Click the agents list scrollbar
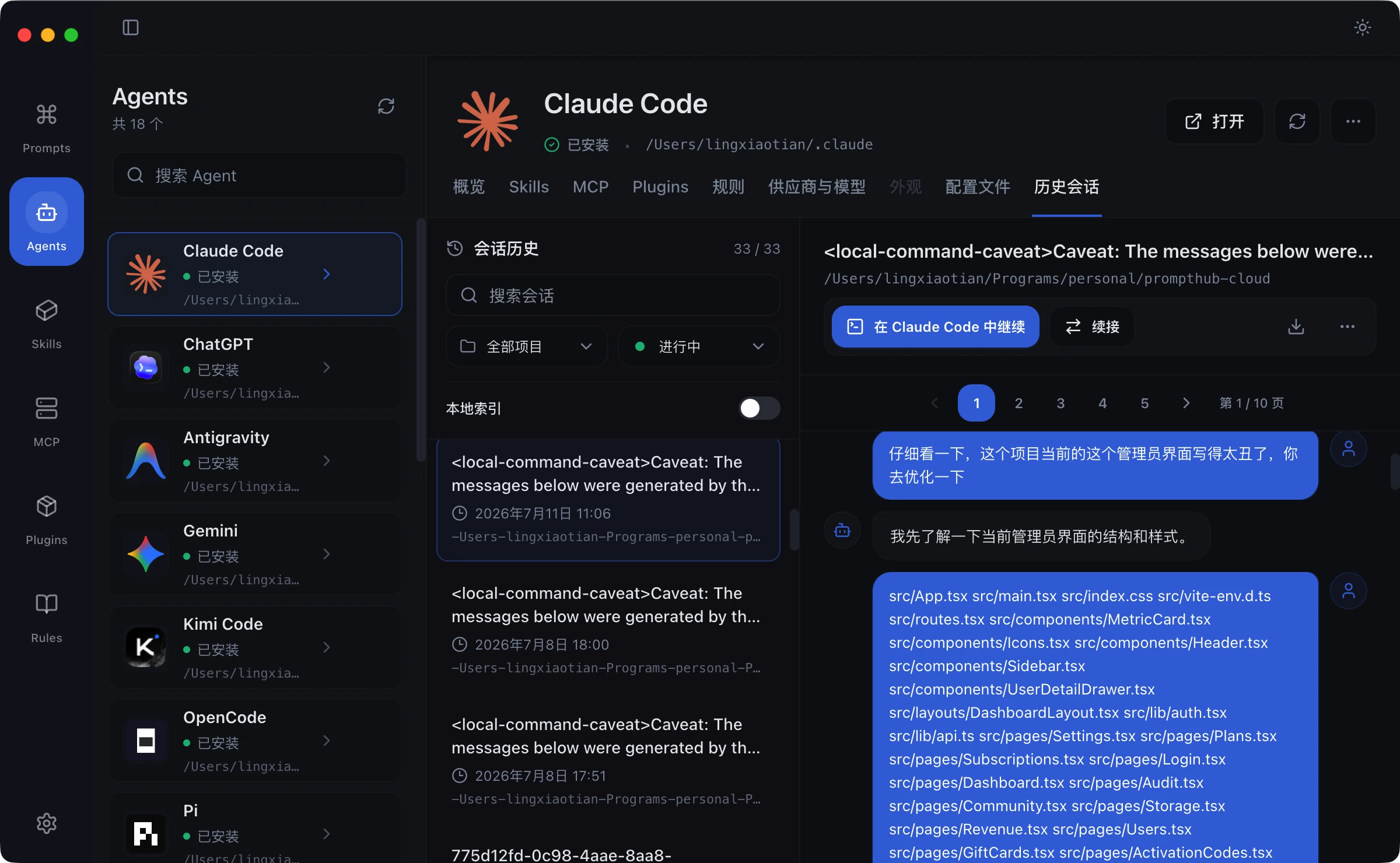This screenshot has height=863, width=1400. [x=421, y=339]
